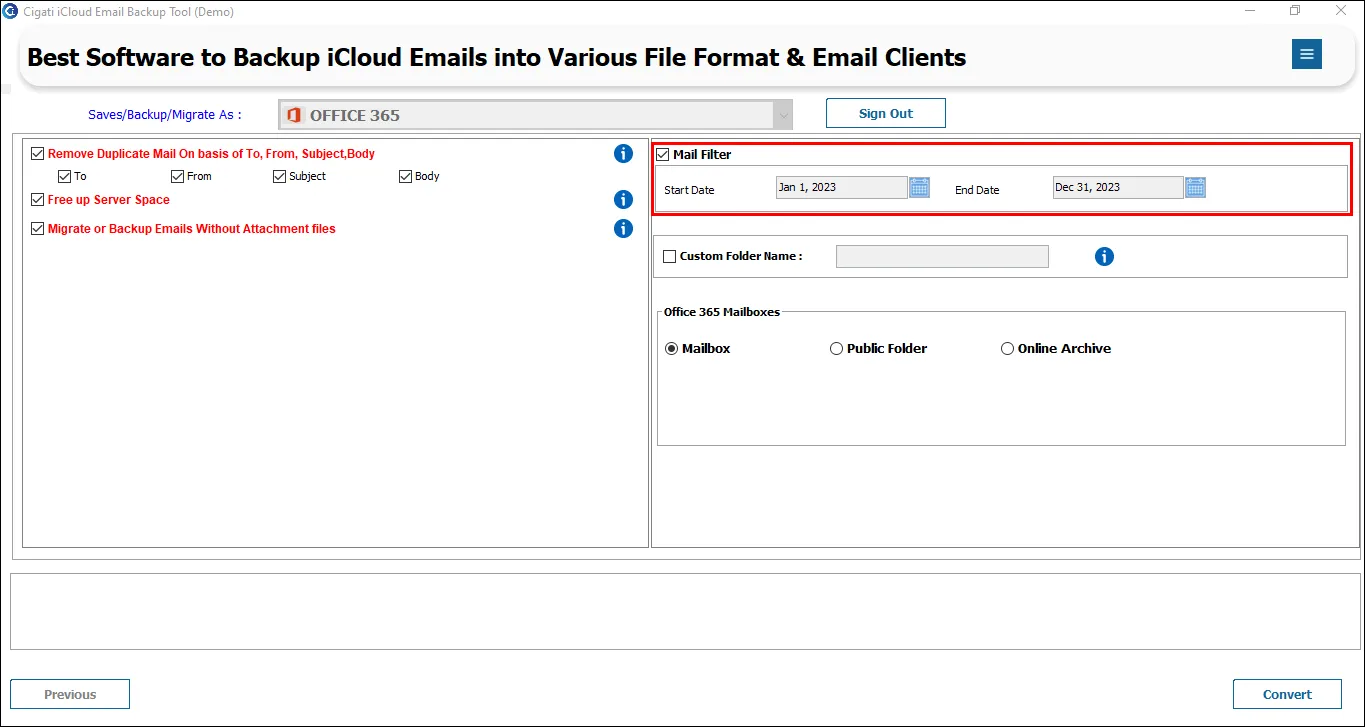Expand the Saves/Backup/Migrate As dropdown
Viewport: 1365px width, 727px height.
point(536,115)
